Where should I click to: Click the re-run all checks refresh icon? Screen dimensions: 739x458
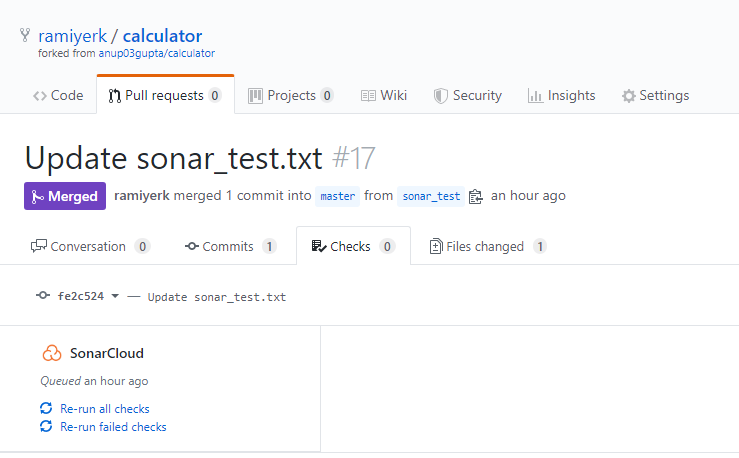coord(46,408)
